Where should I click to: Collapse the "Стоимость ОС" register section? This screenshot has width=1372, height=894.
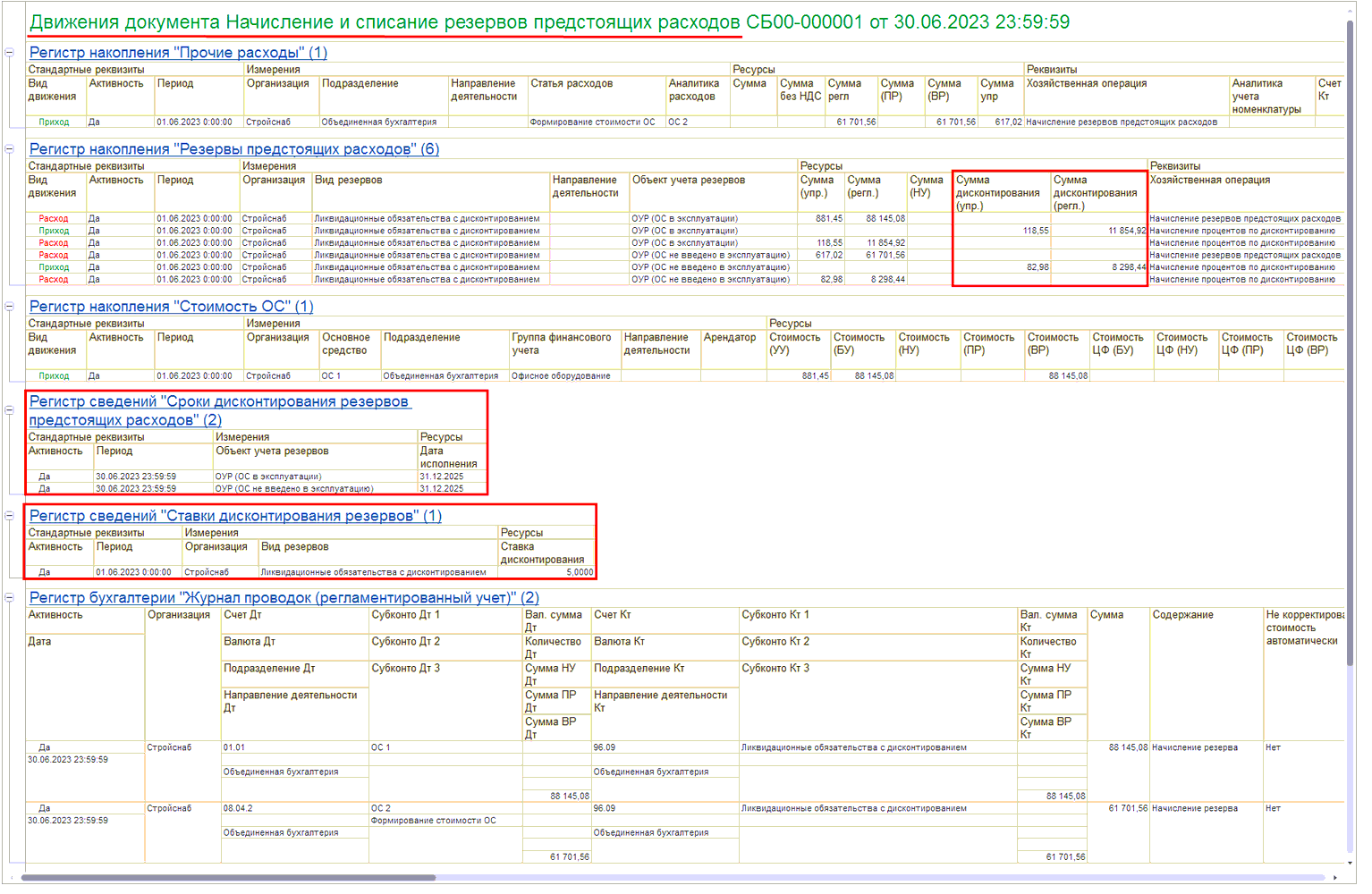10,307
